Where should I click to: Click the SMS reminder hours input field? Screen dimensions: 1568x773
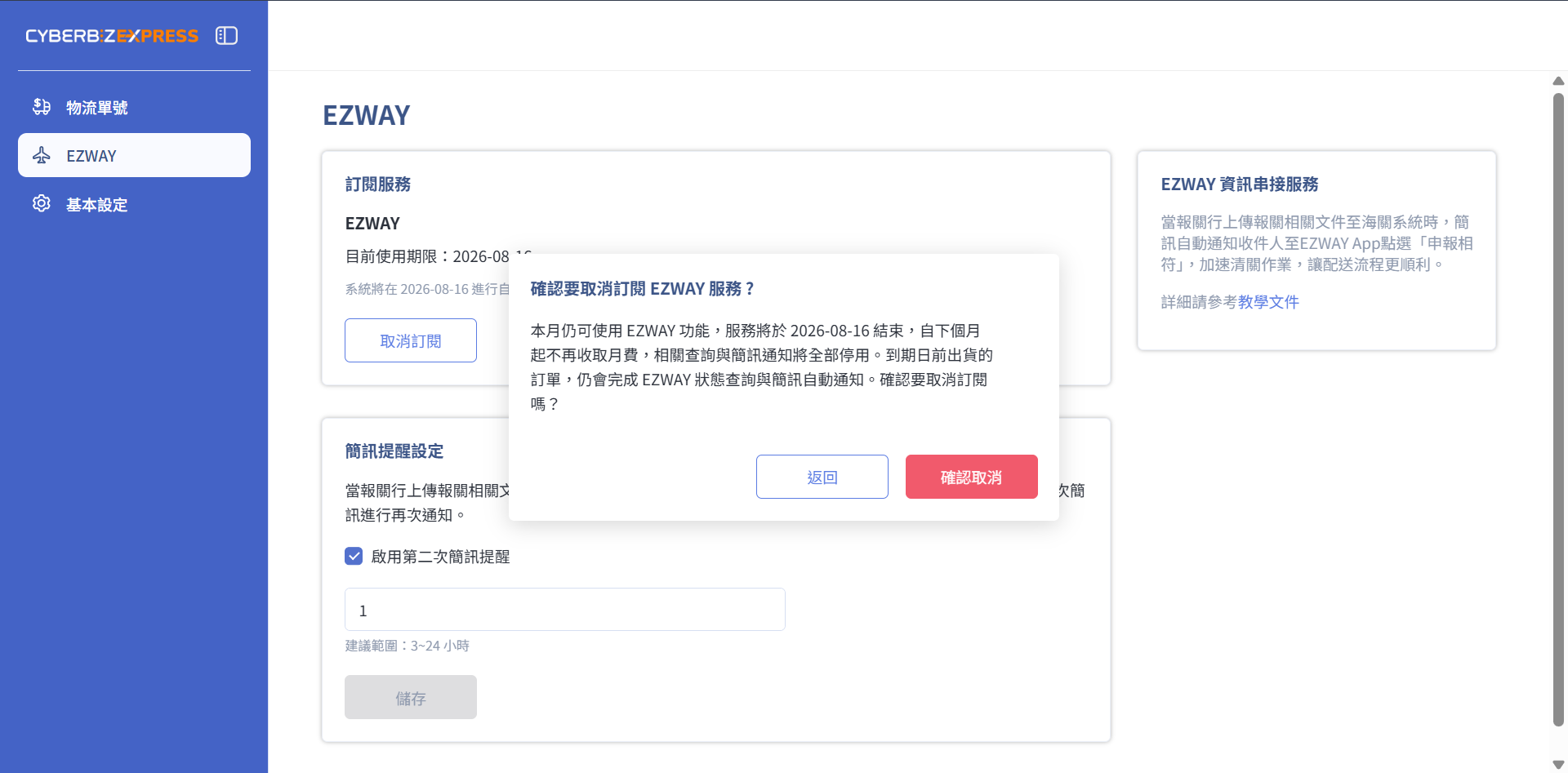click(x=565, y=610)
